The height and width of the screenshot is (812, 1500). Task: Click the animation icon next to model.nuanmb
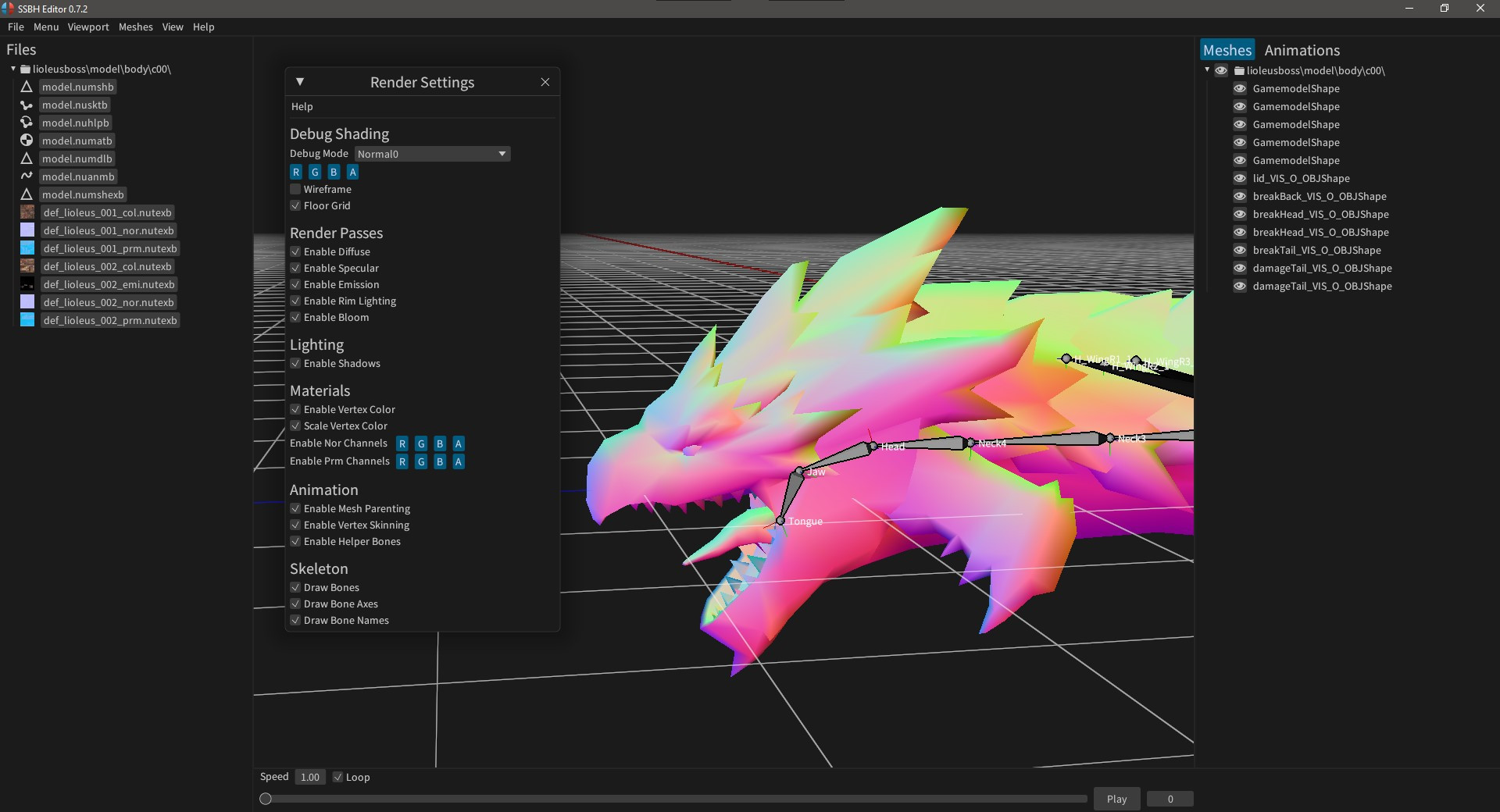[x=27, y=176]
